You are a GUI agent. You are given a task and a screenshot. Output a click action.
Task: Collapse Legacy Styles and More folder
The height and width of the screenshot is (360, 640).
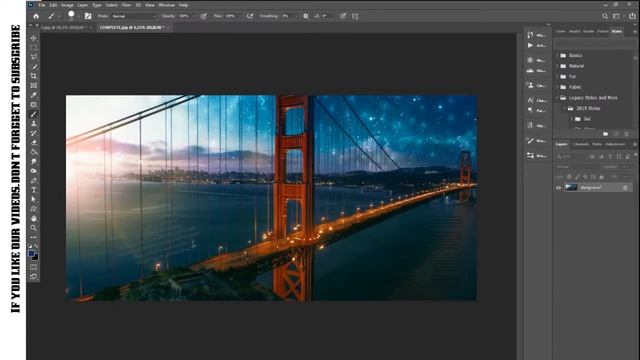point(557,98)
